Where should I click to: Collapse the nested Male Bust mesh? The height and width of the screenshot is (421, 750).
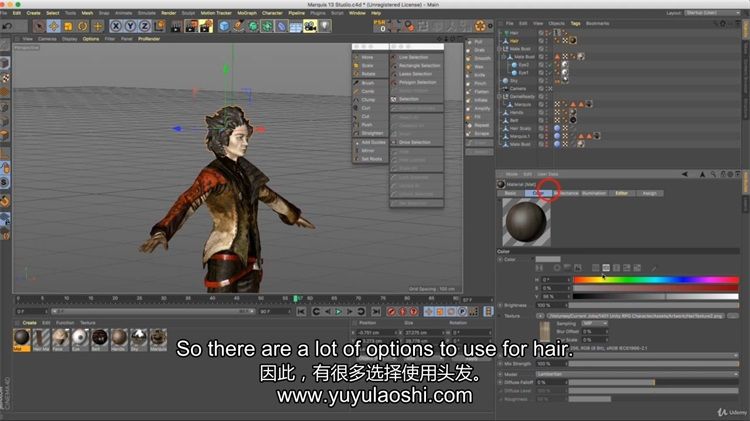tap(504, 56)
